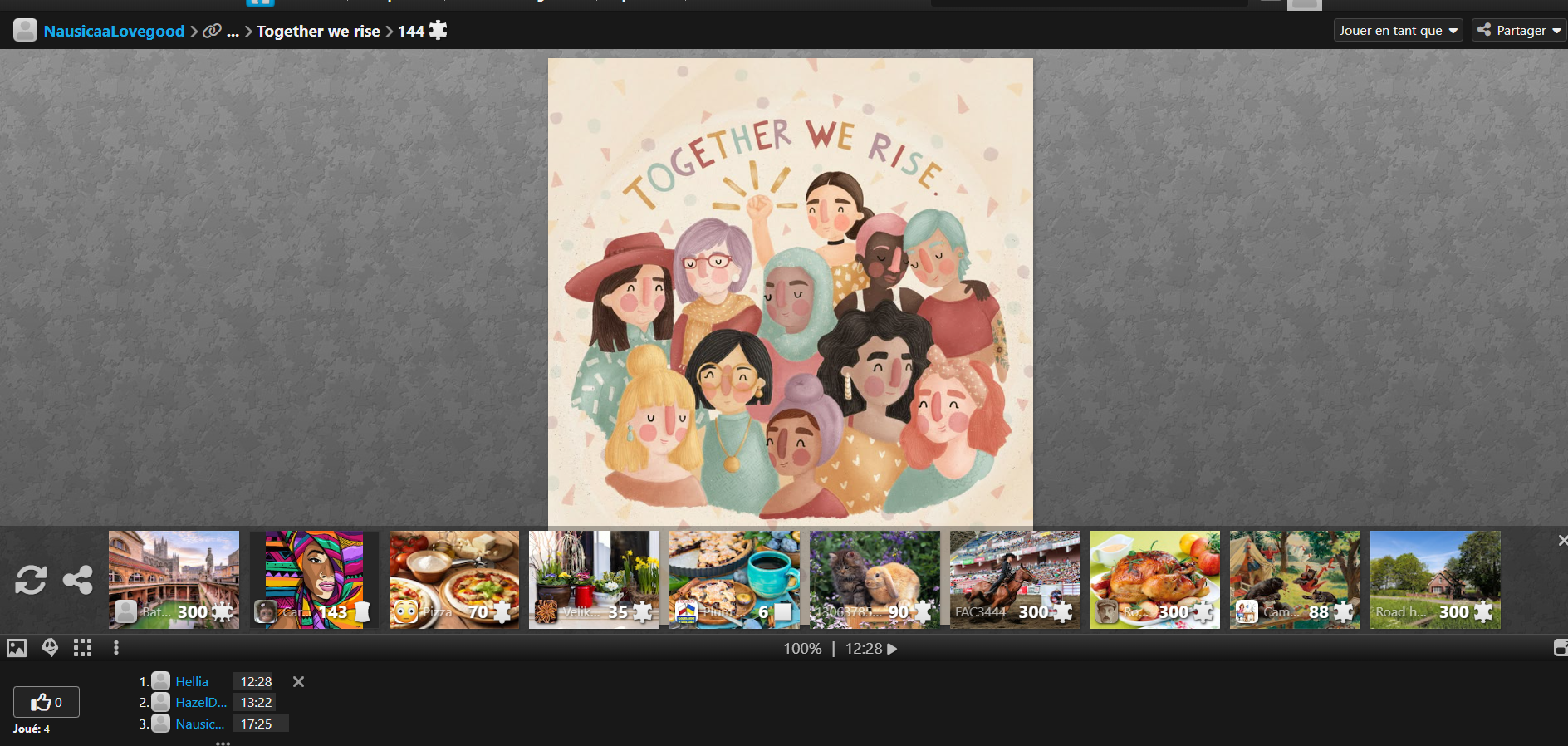Expand the Partager dropdown
The image size is (1568, 746).
tap(1519, 31)
